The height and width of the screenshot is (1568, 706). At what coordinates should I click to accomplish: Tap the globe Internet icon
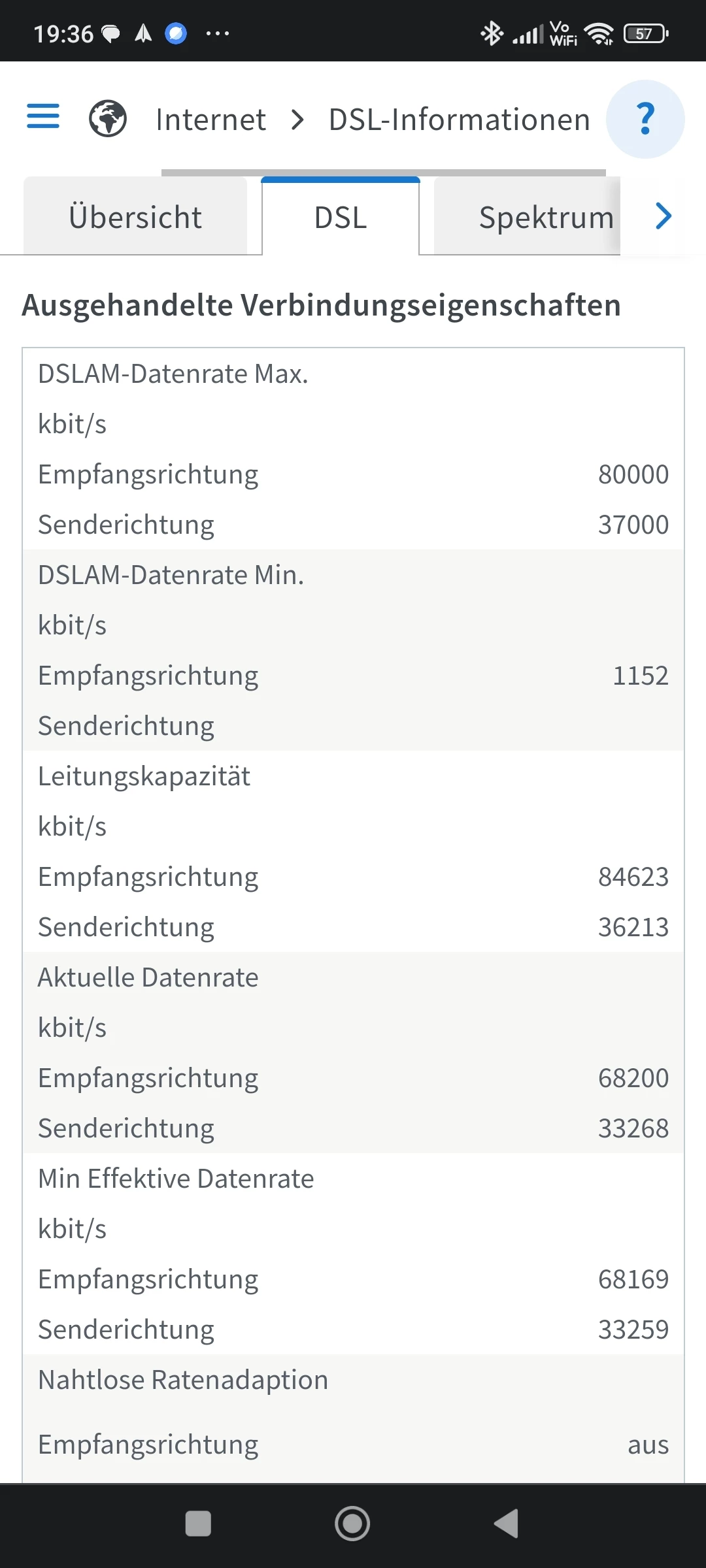coord(108,119)
